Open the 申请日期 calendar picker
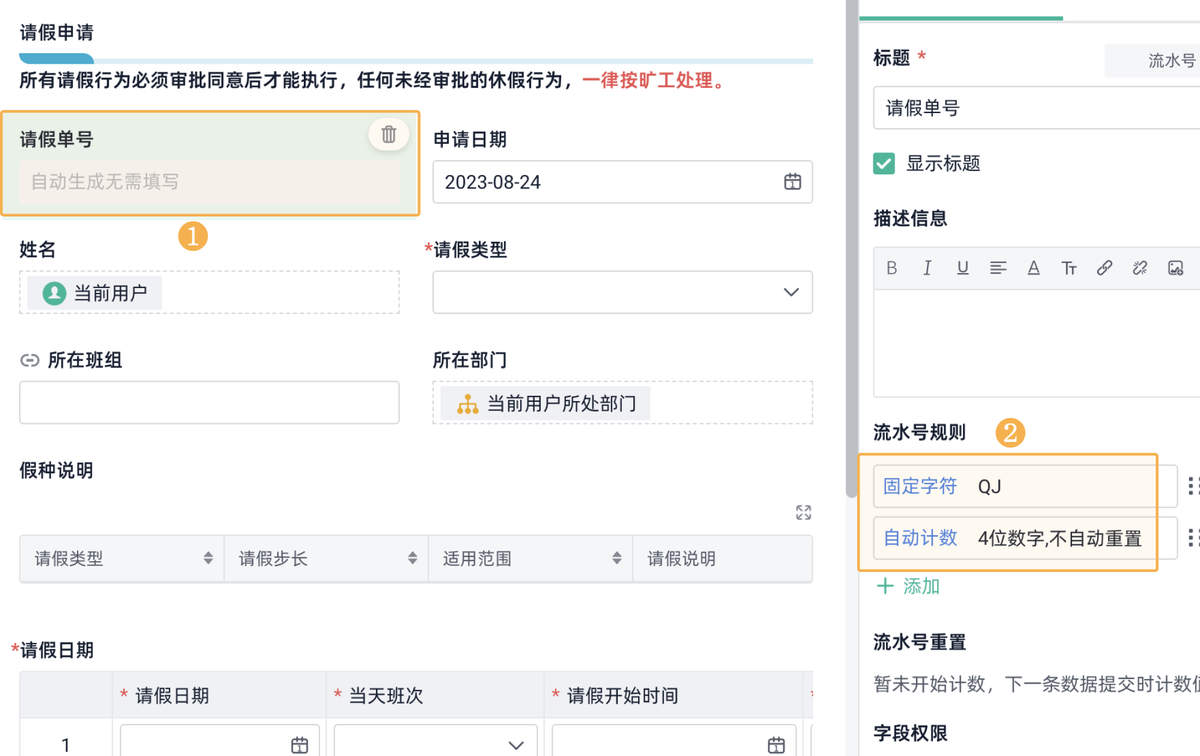This screenshot has width=1200, height=756. (793, 182)
